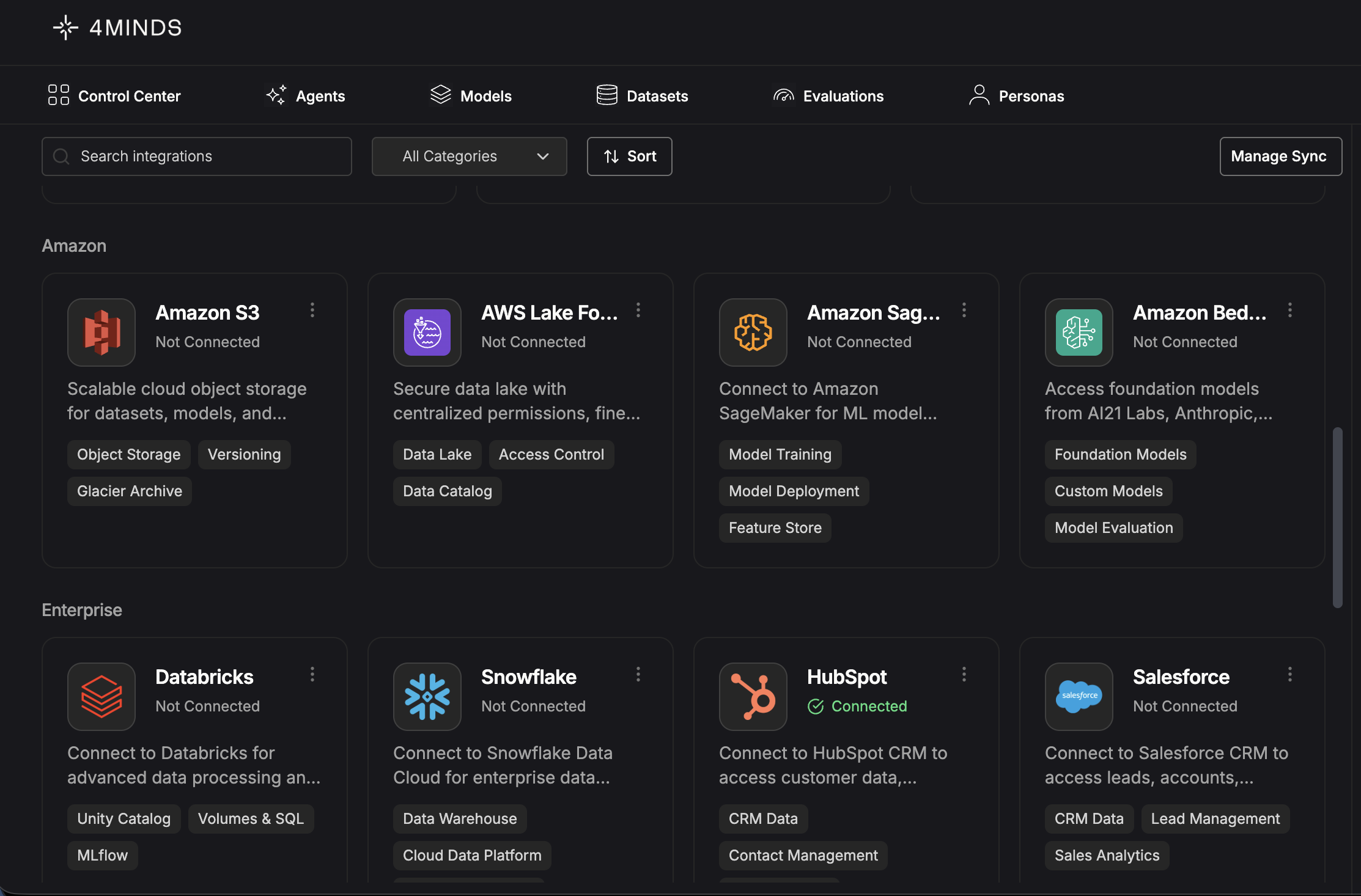The width and height of the screenshot is (1361, 896).
Task: Open the HubSpot card options menu
Action: point(964,675)
